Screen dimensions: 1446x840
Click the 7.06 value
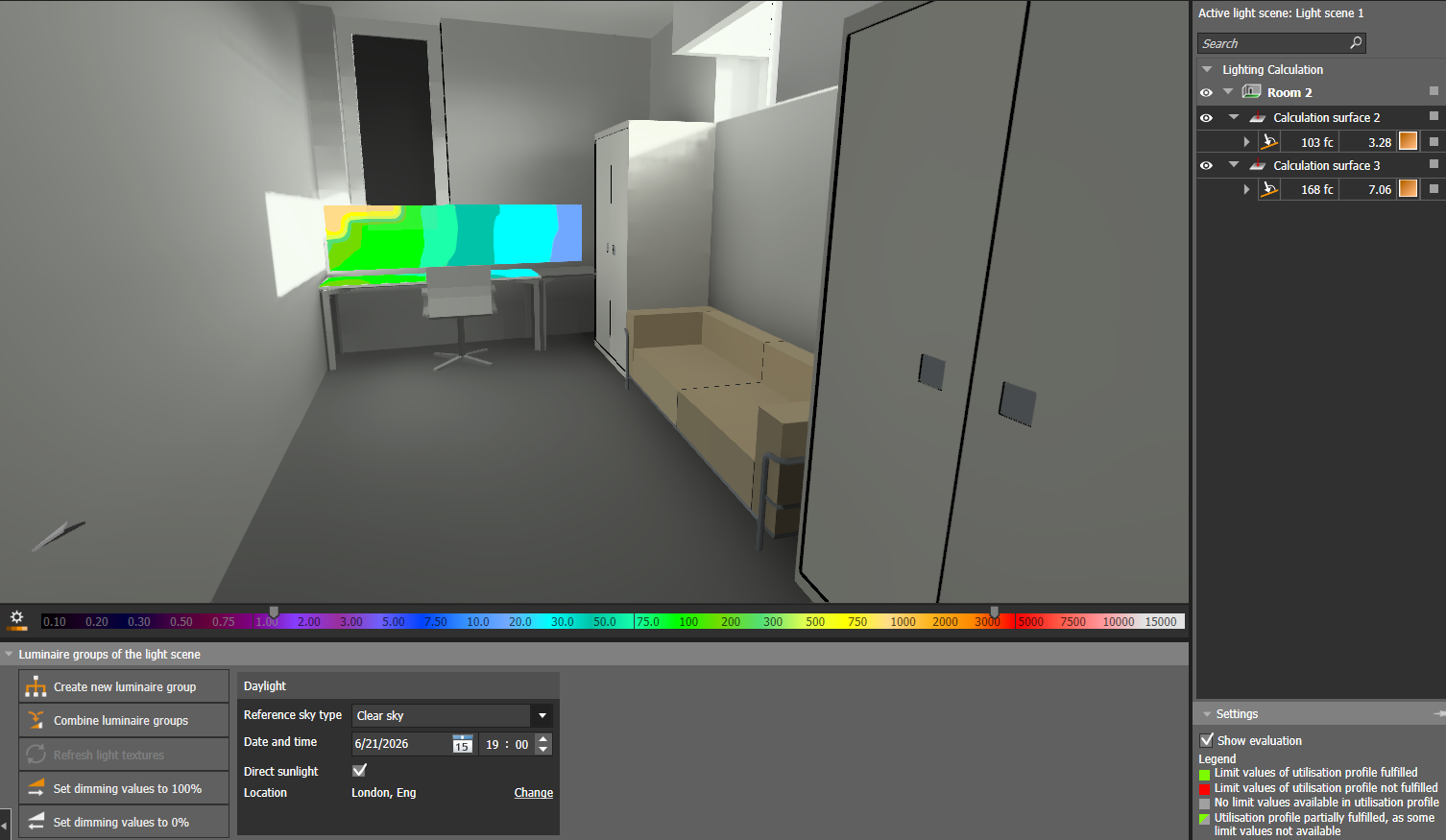click(1380, 189)
